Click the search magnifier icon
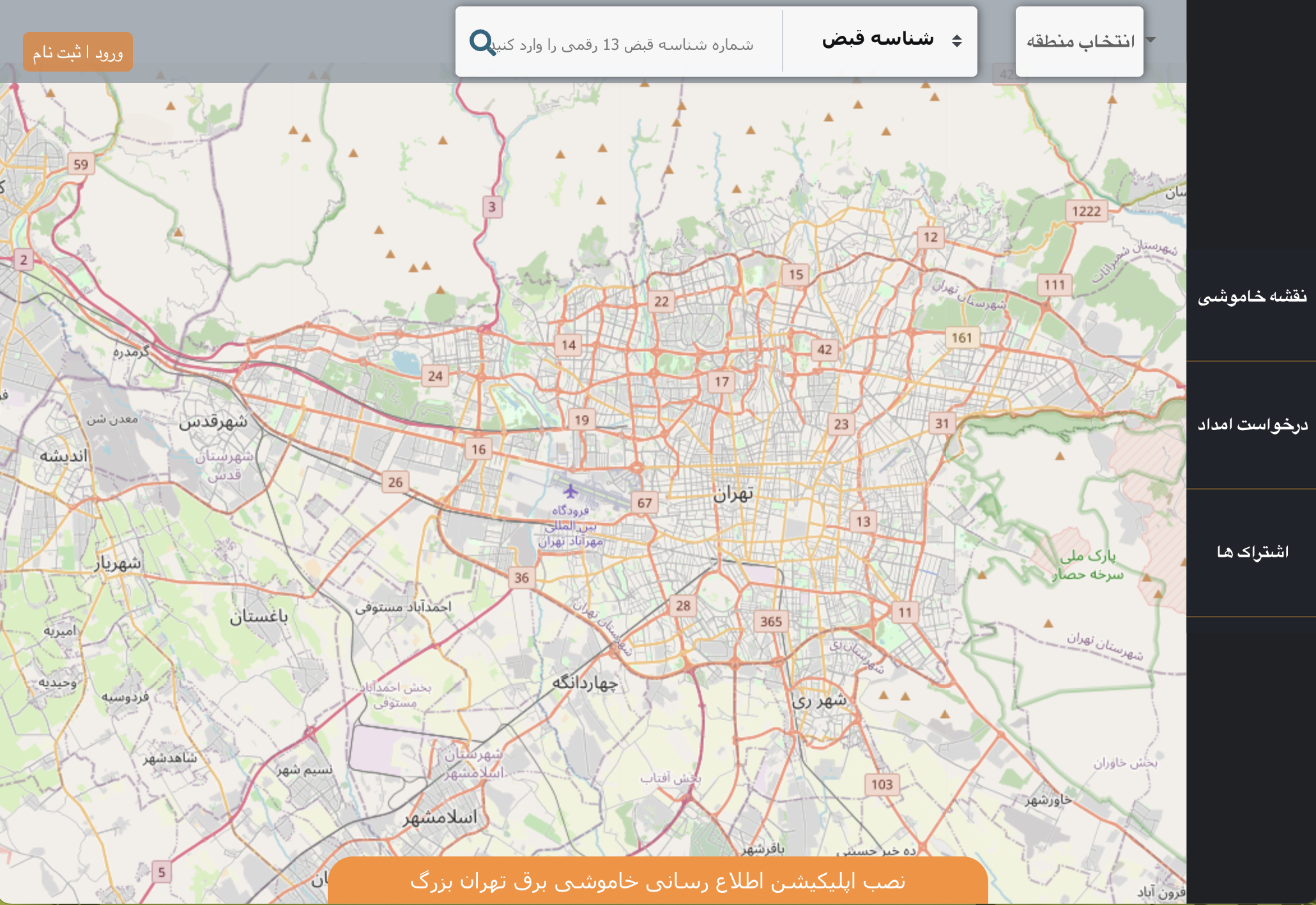Image resolution: width=1316 pixels, height=905 pixels. point(482,43)
